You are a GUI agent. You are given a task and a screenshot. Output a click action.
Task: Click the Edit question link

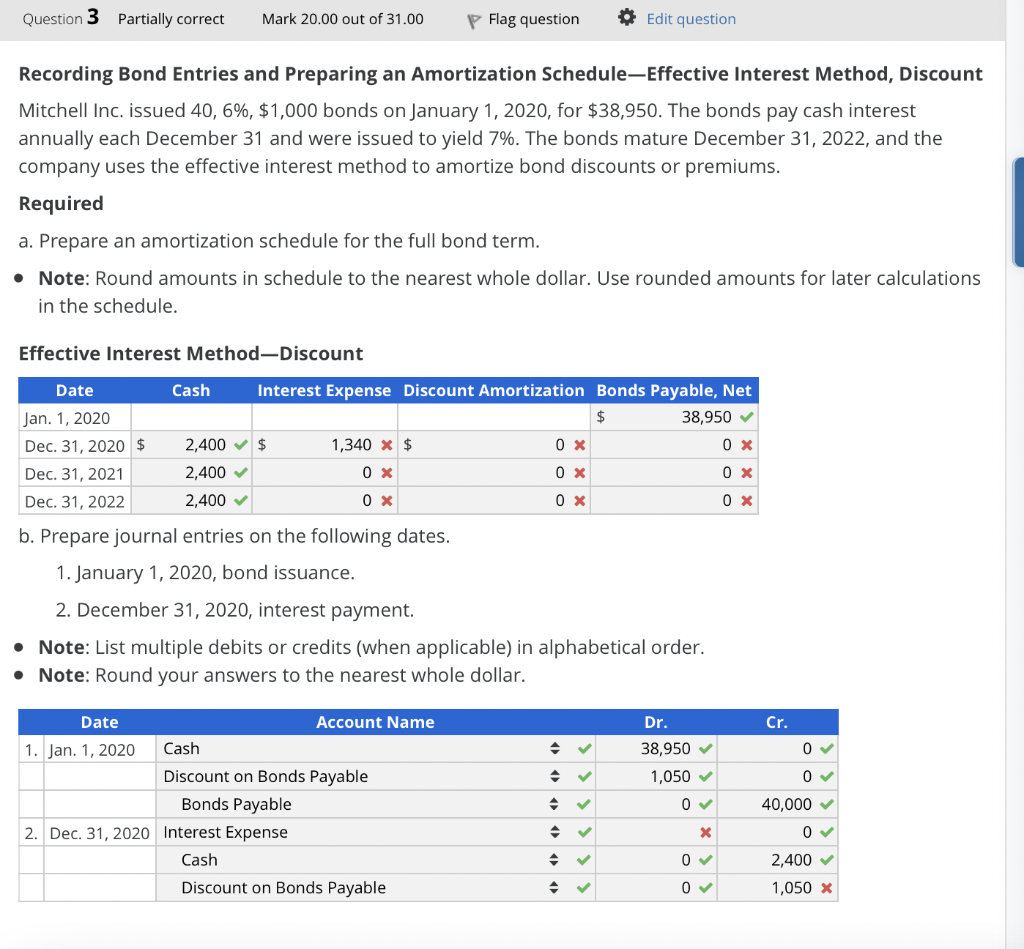688,19
